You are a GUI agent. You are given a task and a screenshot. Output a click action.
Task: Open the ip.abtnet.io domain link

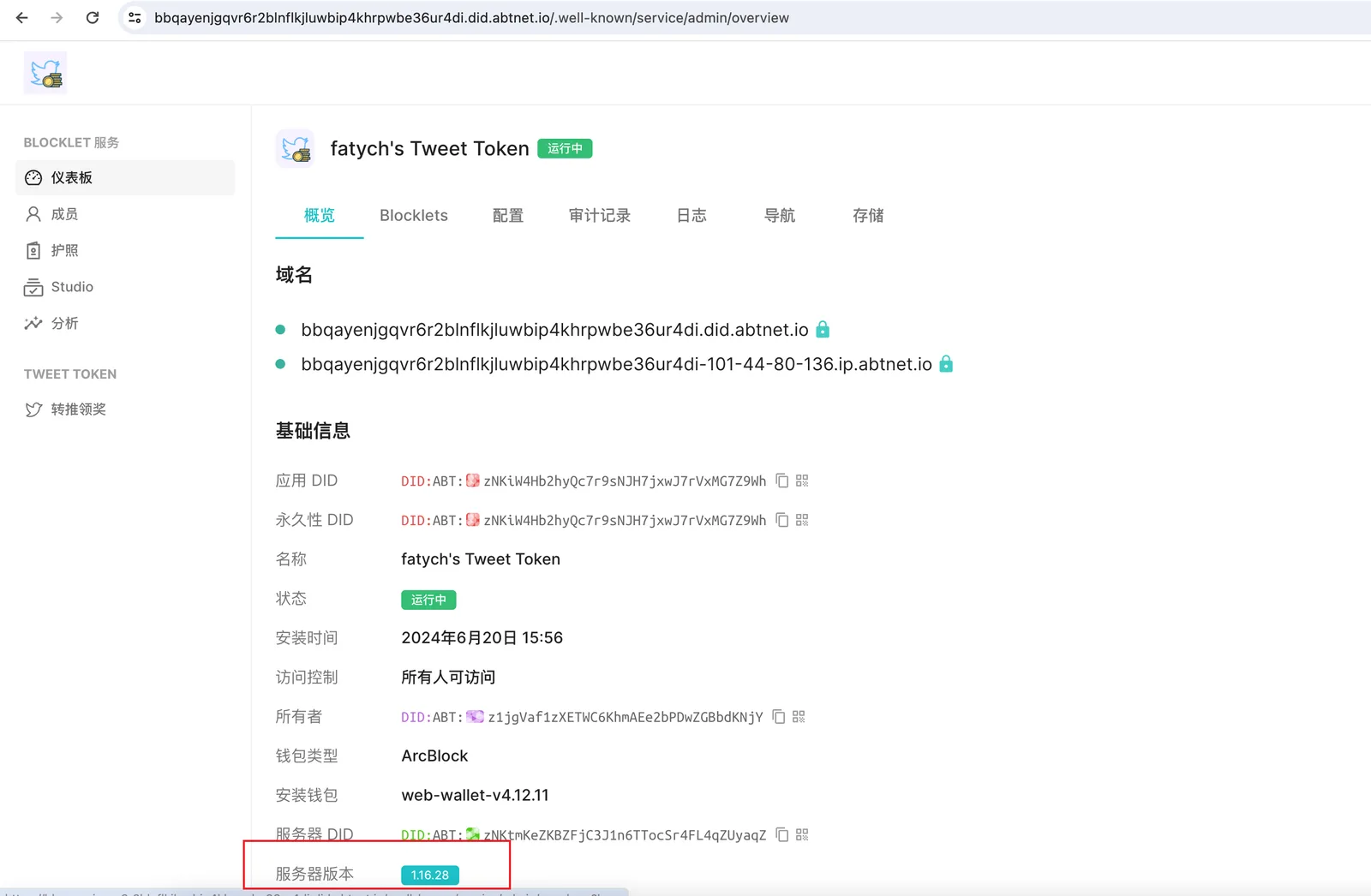616,364
